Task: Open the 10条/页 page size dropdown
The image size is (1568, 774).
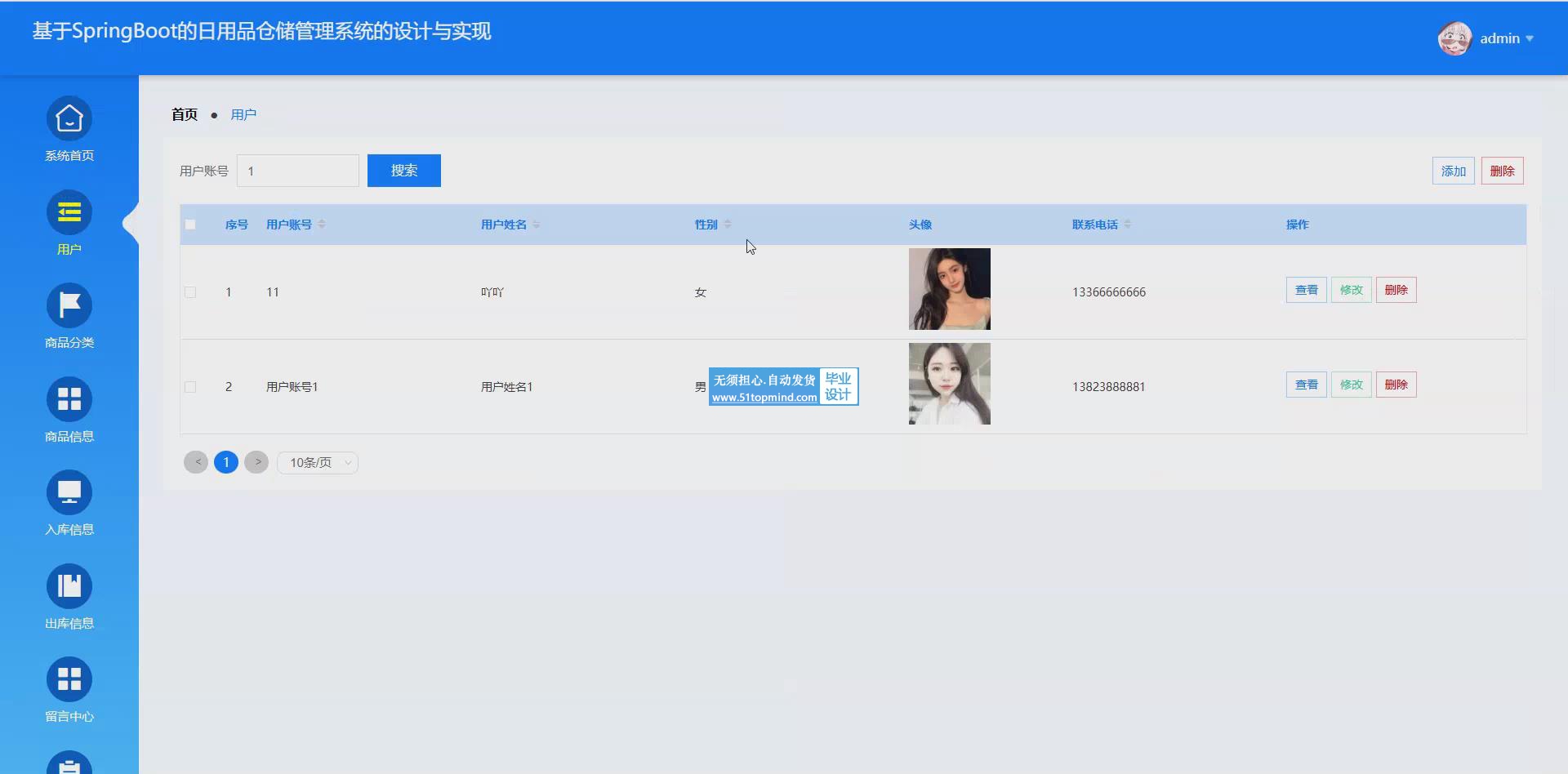Action: tap(318, 463)
